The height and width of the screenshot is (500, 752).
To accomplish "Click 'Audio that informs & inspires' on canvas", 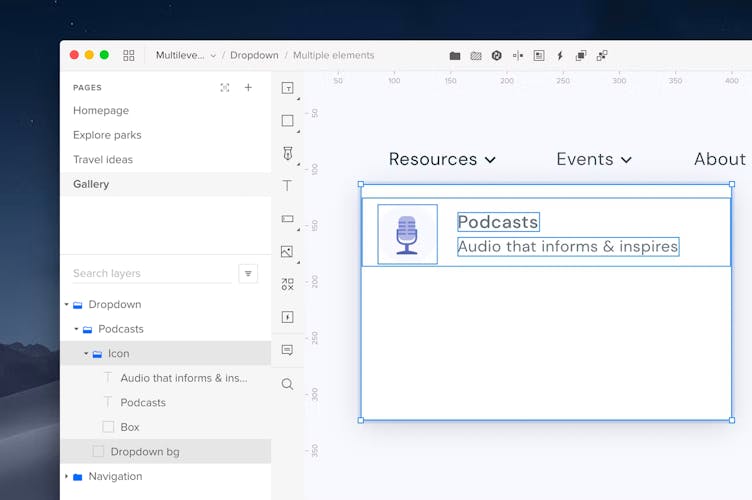I will pyautogui.click(x=568, y=246).
